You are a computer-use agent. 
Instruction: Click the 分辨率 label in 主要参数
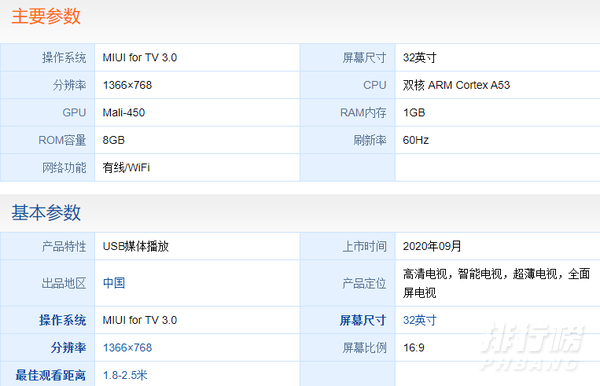(x=70, y=85)
